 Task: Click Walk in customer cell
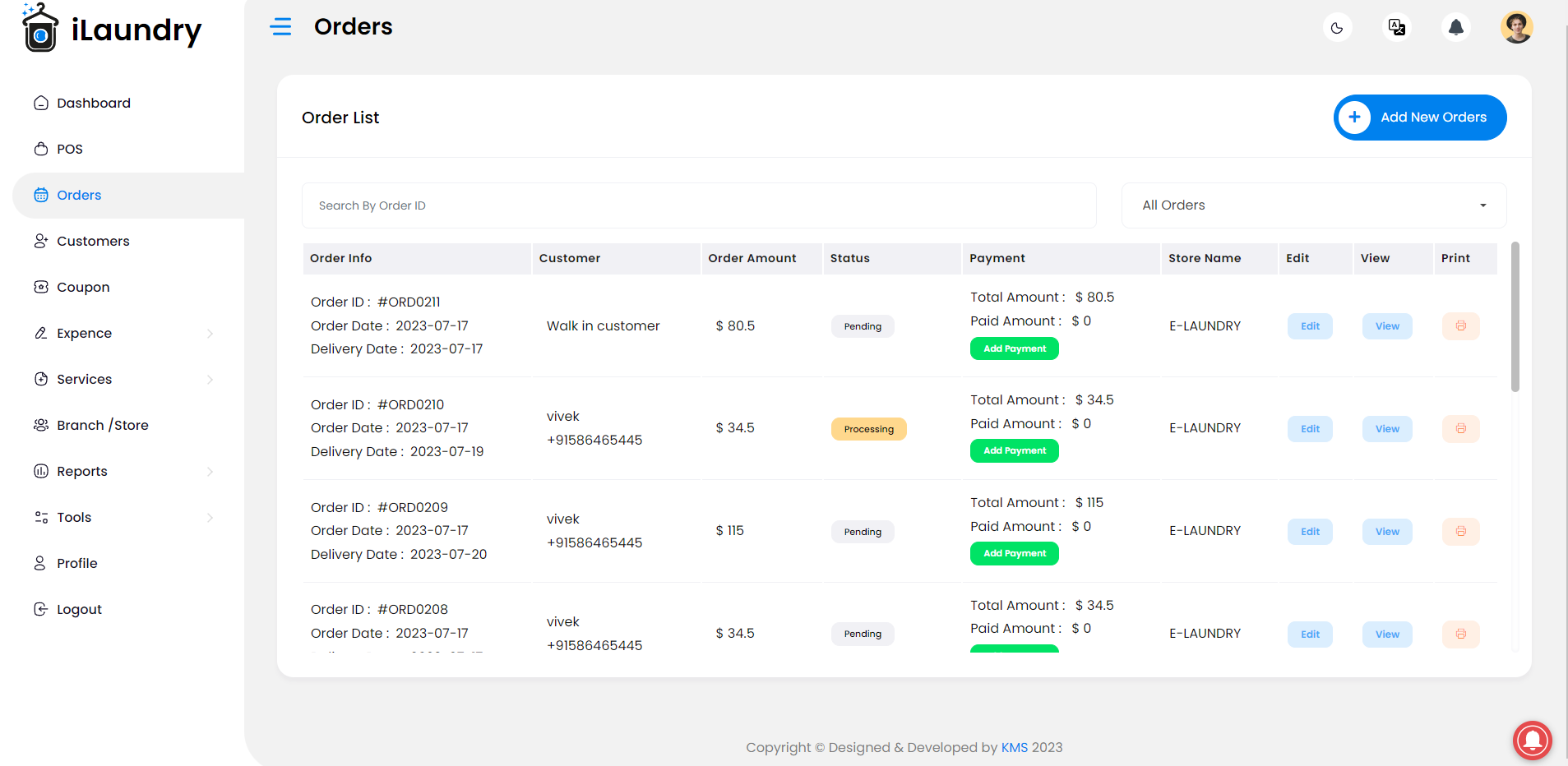click(x=603, y=325)
